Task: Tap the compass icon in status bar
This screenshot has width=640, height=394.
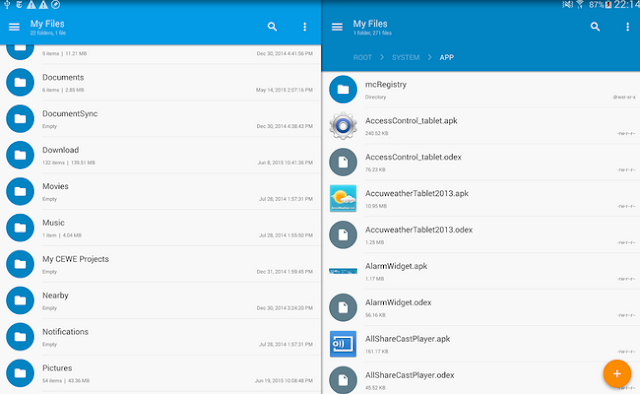Action: (x=56, y=4)
